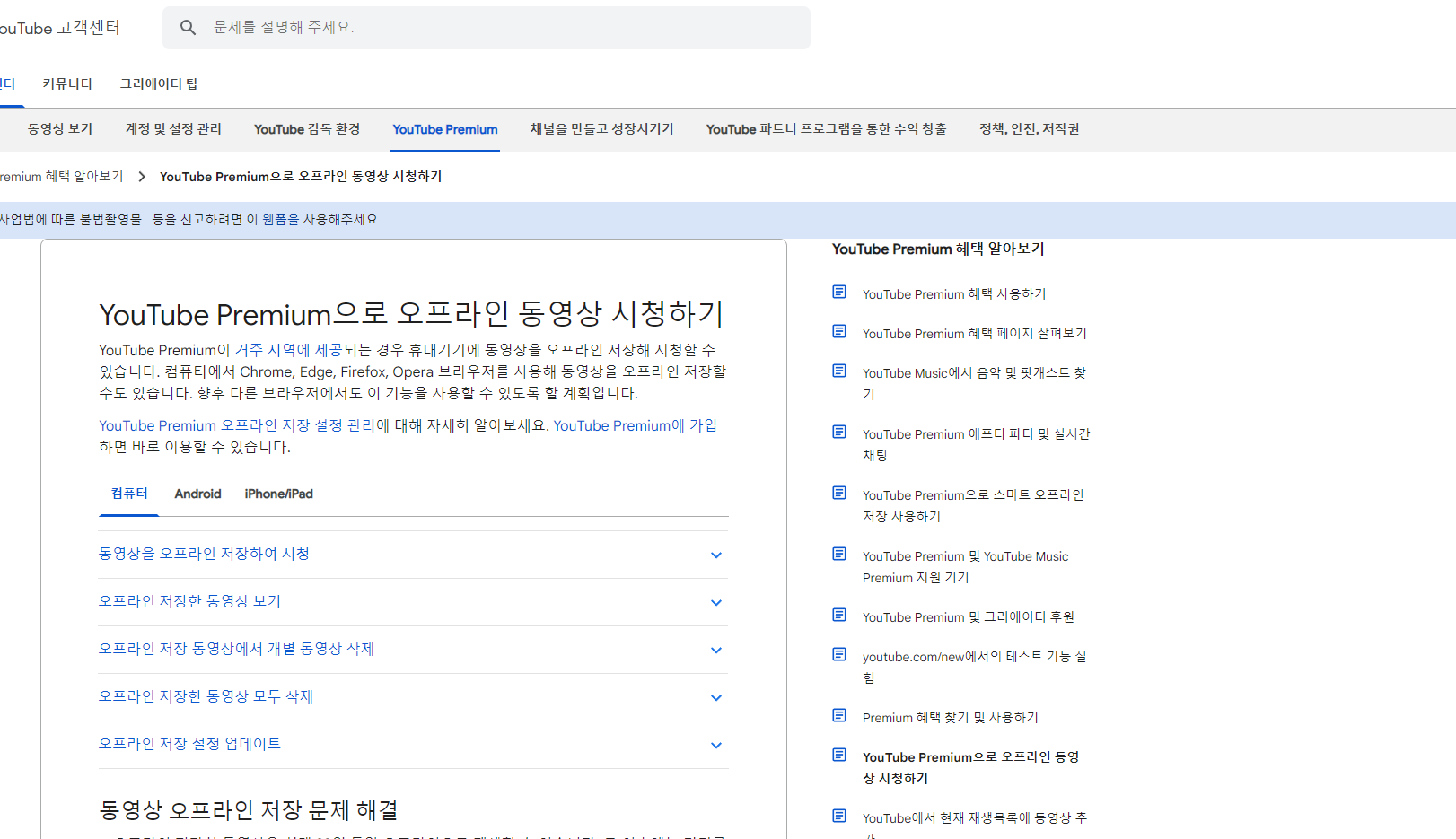Open YouTube Music에서 음악 및 팟캐스트 찾기 link
1456x839 pixels.
(975, 383)
